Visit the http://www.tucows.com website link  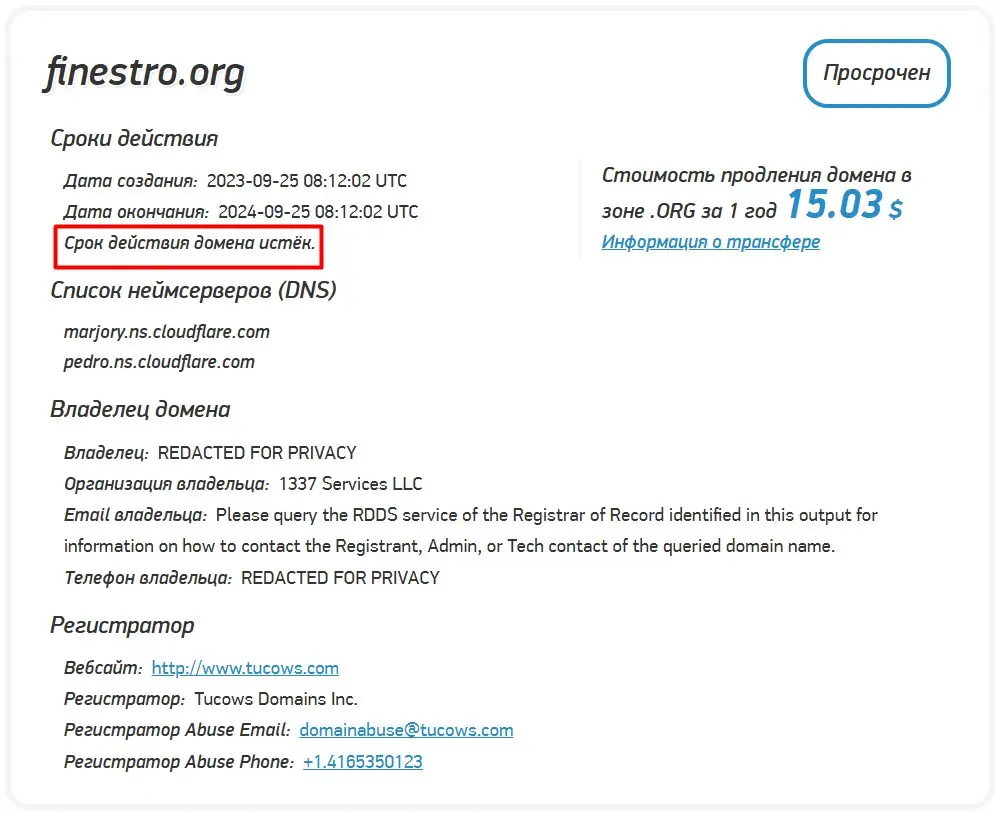point(245,668)
